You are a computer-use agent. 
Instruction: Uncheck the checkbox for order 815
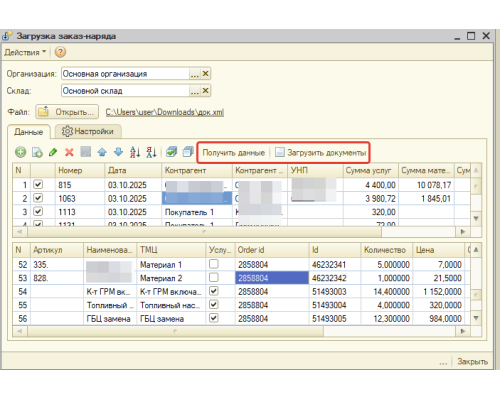coord(38,184)
